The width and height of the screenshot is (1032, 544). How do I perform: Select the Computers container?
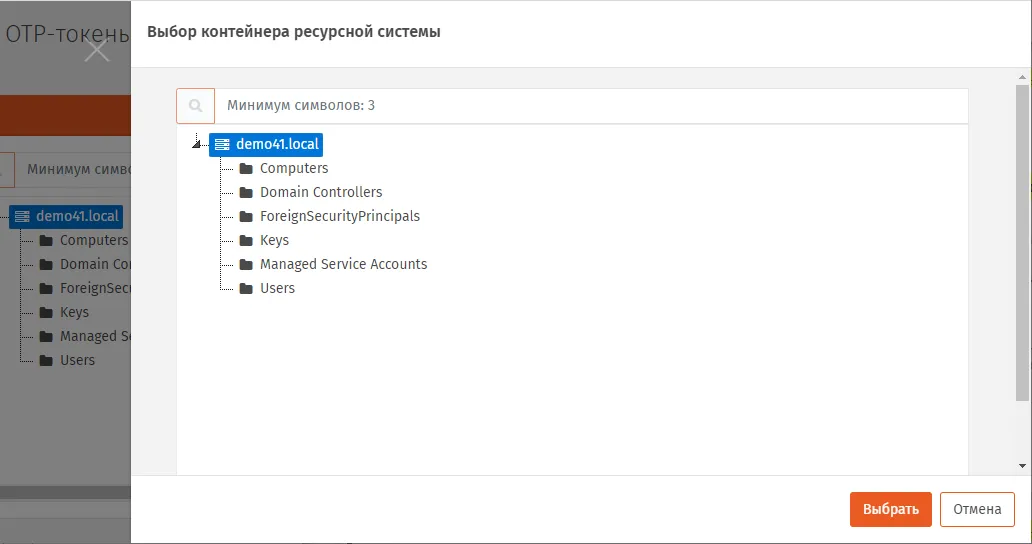[x=294, y=168]
